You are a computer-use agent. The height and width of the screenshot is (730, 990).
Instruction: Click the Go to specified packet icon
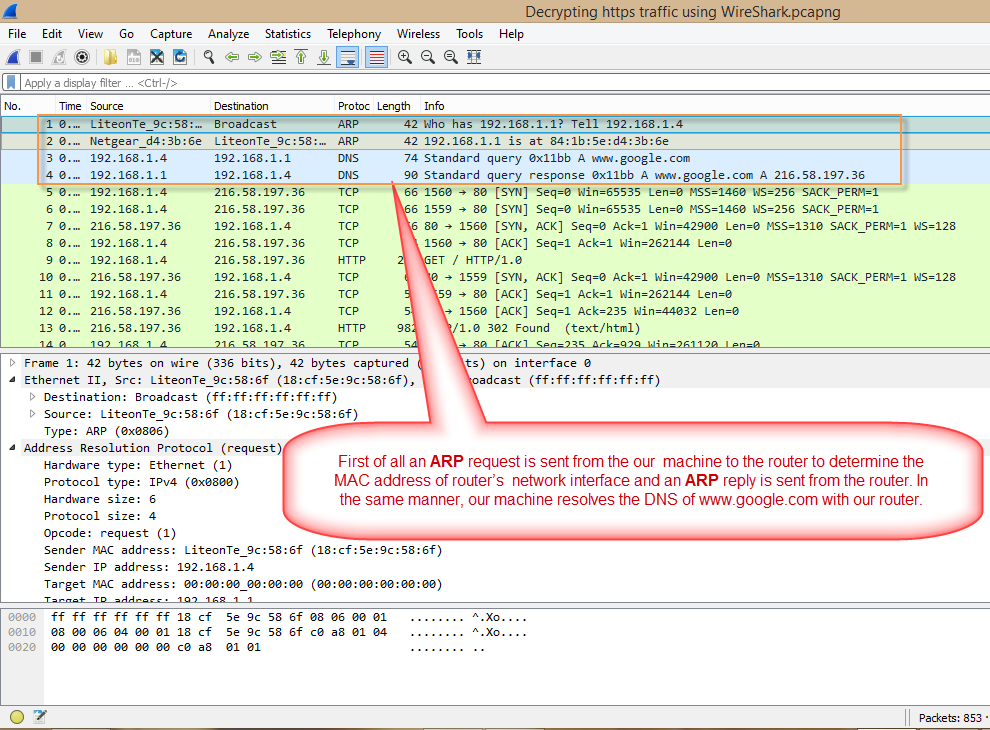click(278, 57)
